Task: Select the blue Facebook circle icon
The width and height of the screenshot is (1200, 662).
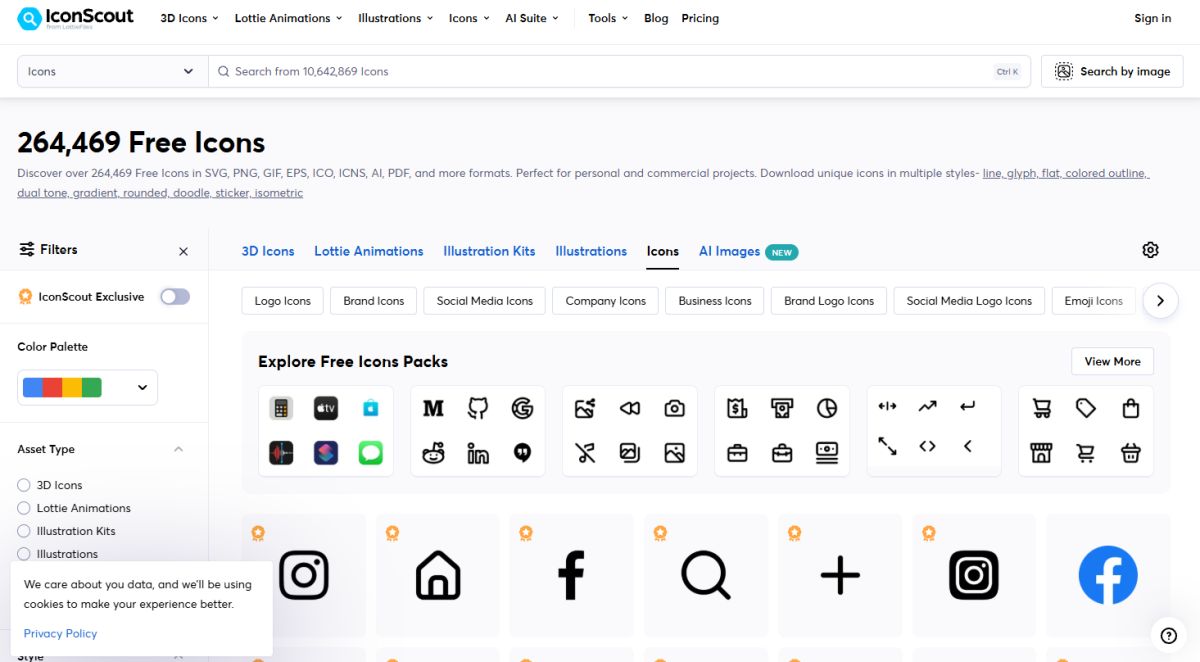Action: [1107, 575]
